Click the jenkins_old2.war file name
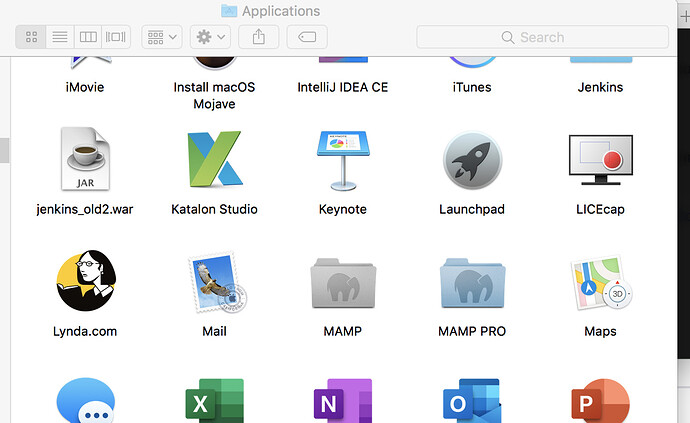This screenshot has height=423, width=690. [85, 209]
